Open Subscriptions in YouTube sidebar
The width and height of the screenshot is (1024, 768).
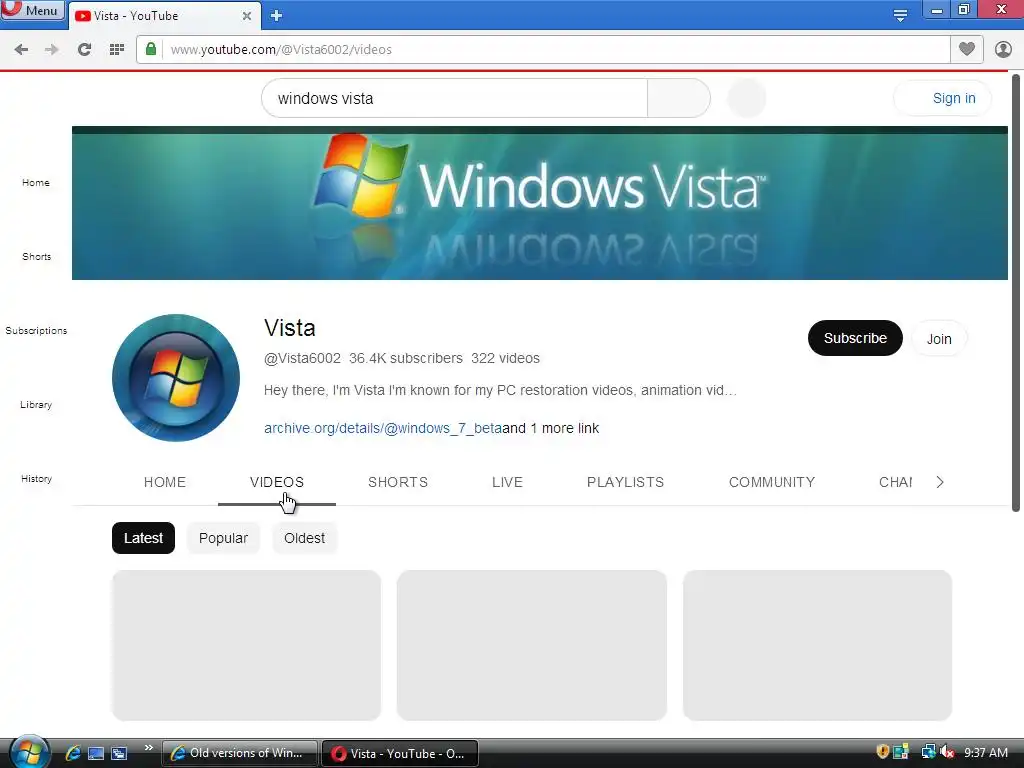click(x=37, y=330)
